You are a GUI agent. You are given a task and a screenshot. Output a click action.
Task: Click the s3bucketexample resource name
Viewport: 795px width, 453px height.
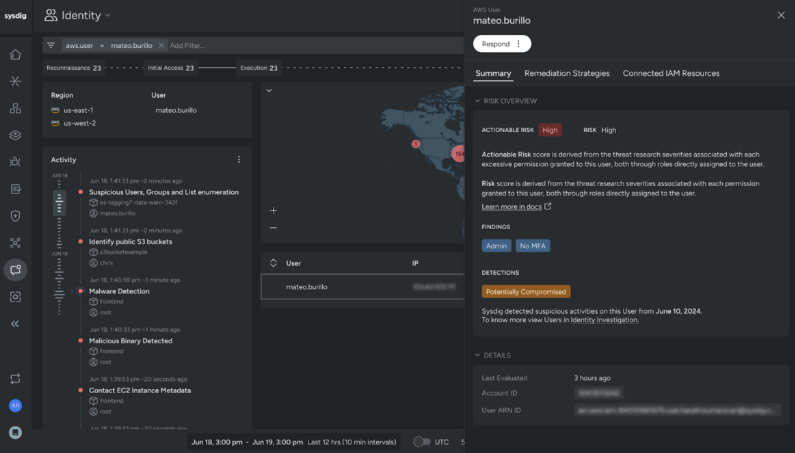(124, 252)
